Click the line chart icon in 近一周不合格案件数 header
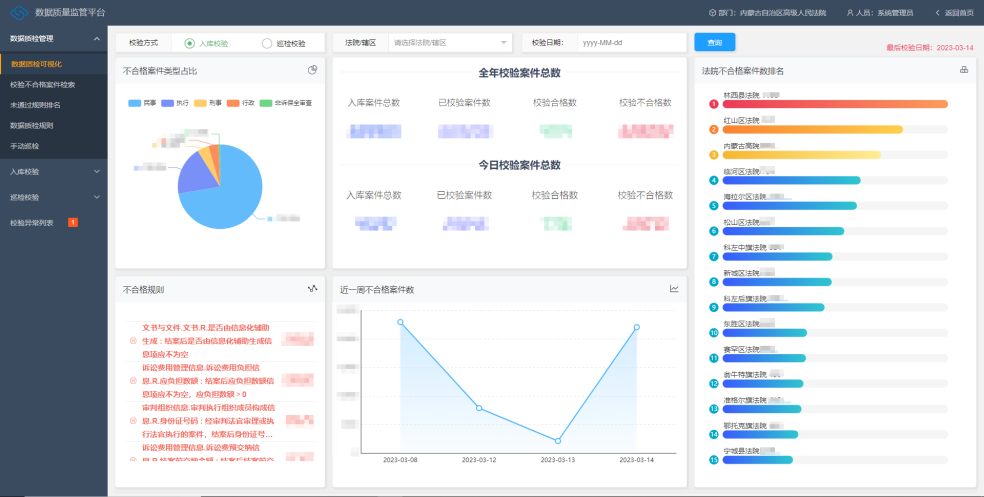Image resolution: width=984 pixels, height=497 pixels. pyautogui.click(x=674, y=288)
